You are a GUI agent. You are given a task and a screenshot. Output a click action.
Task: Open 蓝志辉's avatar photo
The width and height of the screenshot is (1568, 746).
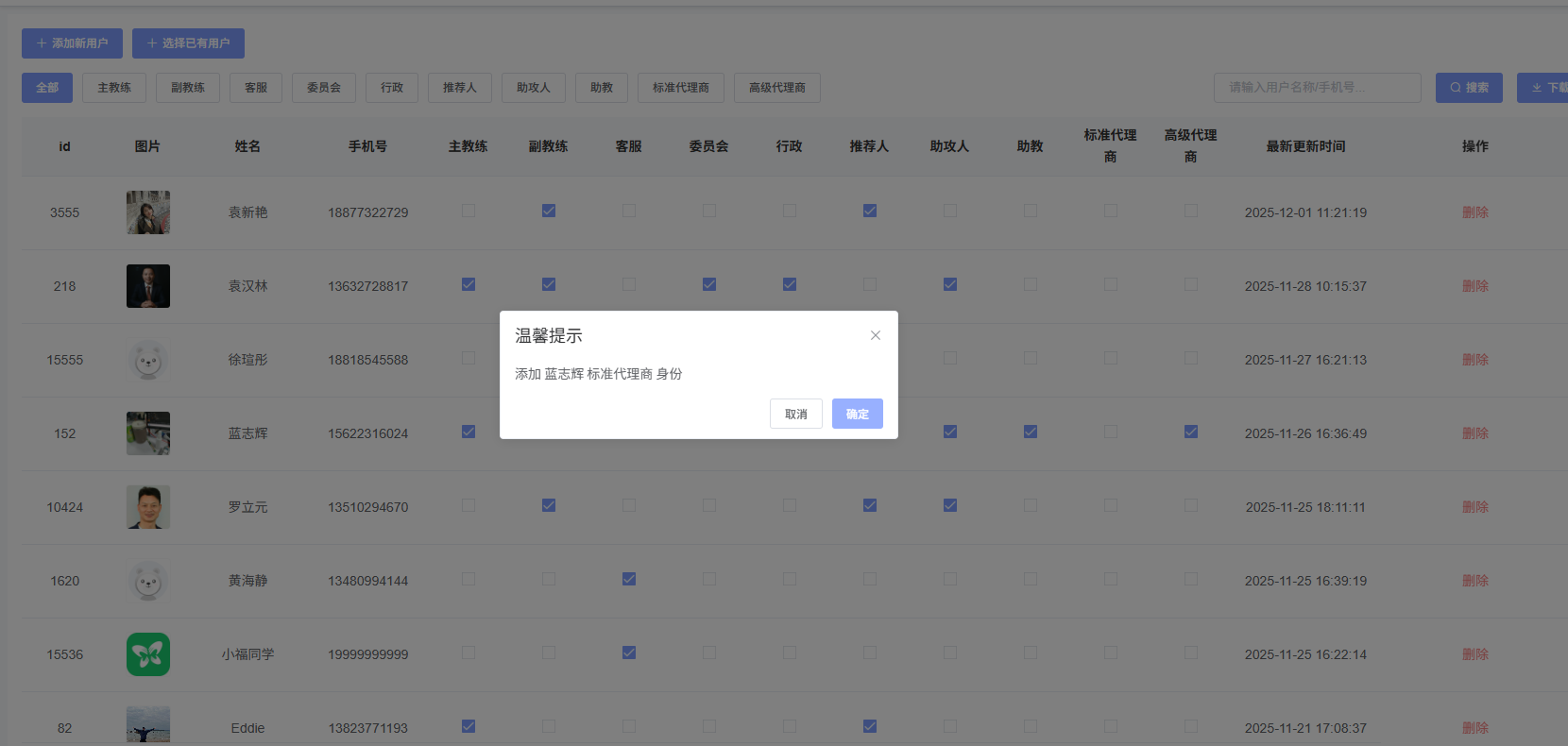pos(148,433)
